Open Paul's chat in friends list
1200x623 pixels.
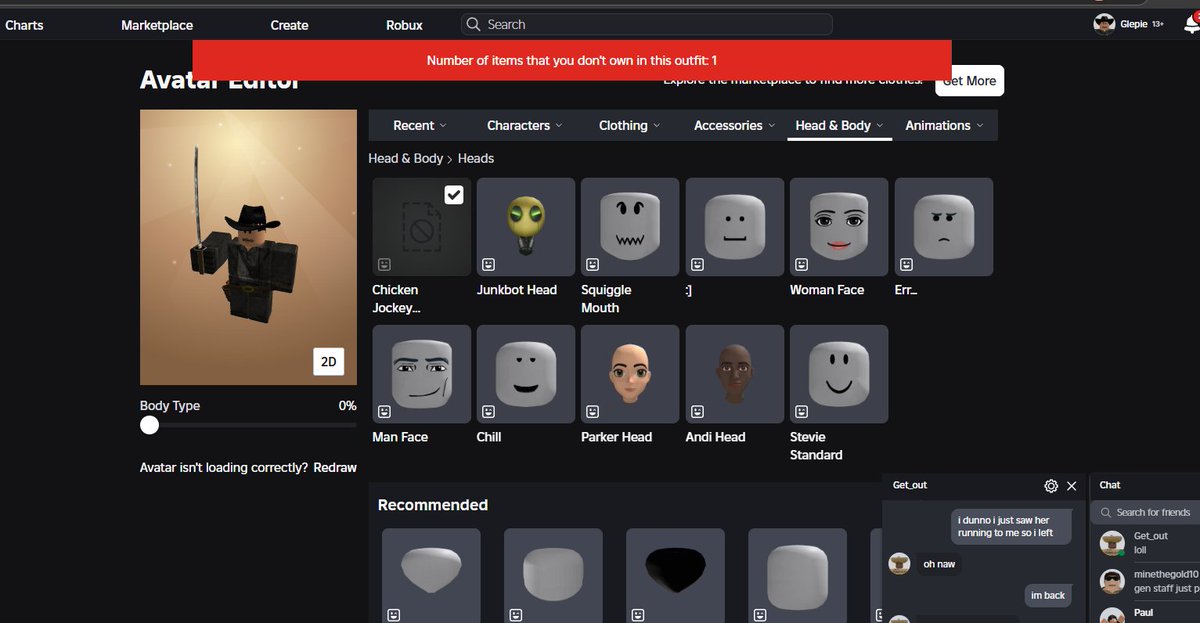pos(1146,614)
